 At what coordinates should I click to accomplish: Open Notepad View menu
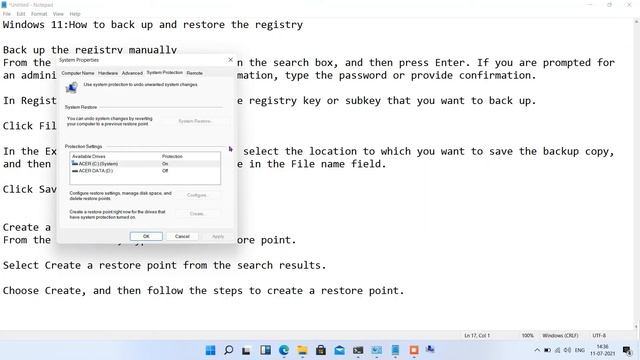pyautogui.click(x=58, y=14)
